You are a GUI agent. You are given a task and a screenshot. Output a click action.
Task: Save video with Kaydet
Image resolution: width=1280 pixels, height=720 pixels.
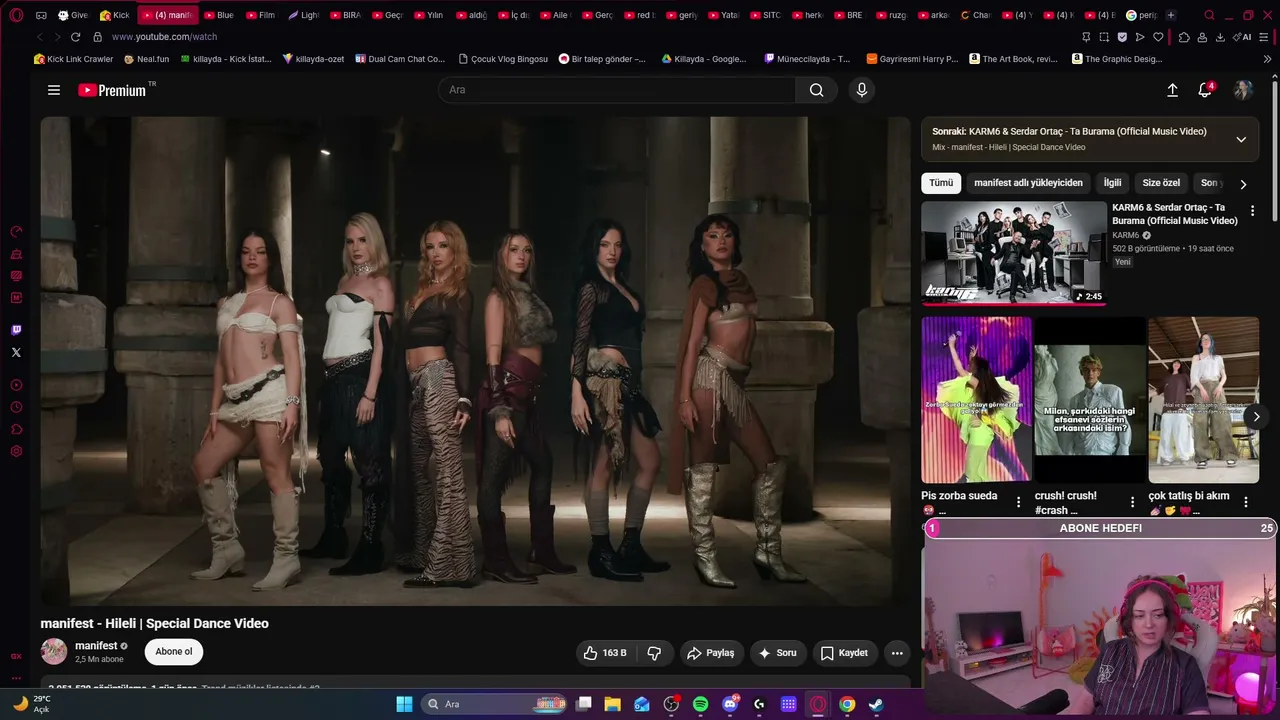pos(845,653)
